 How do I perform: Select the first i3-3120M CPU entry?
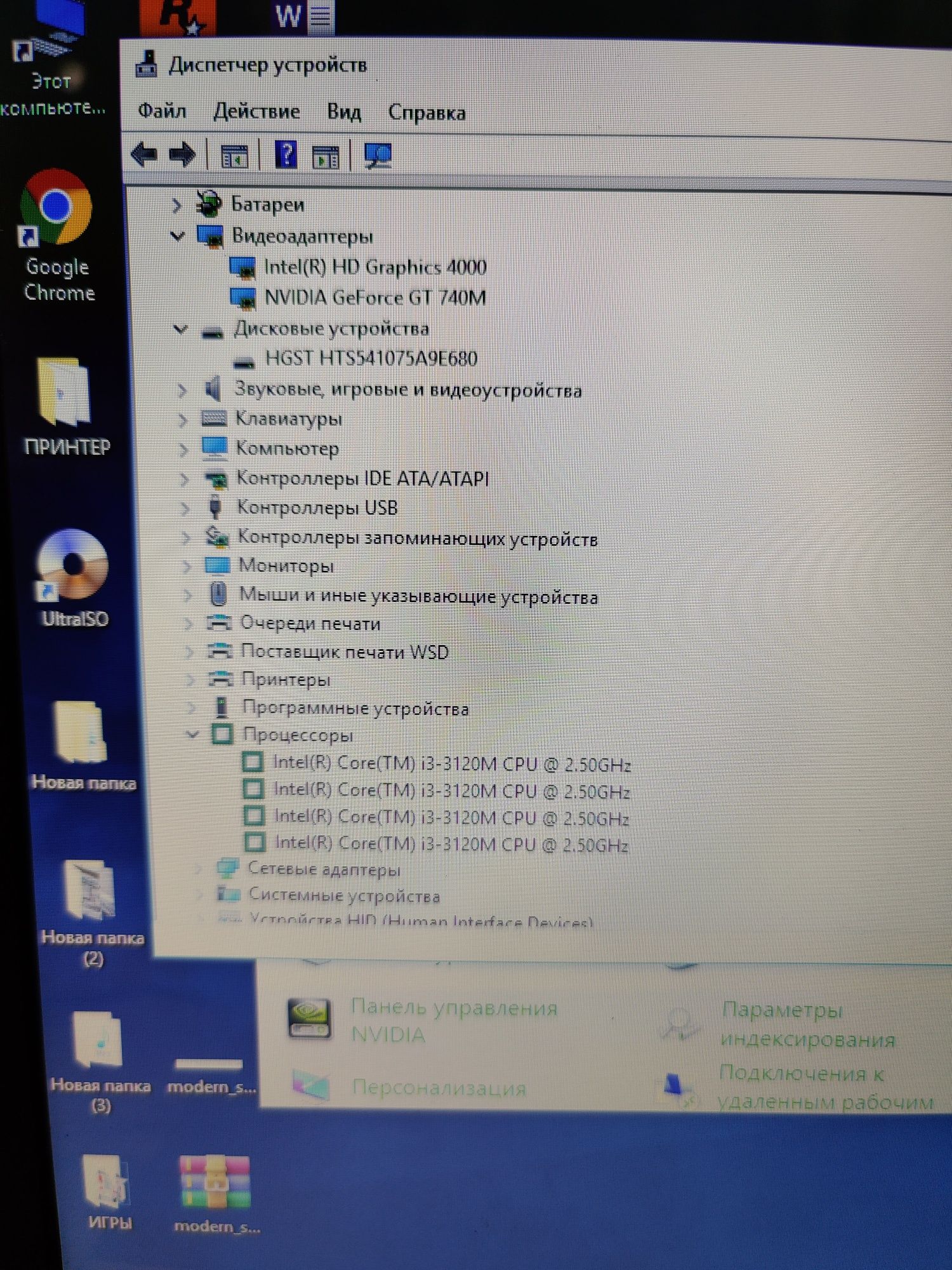click(452, 763)
